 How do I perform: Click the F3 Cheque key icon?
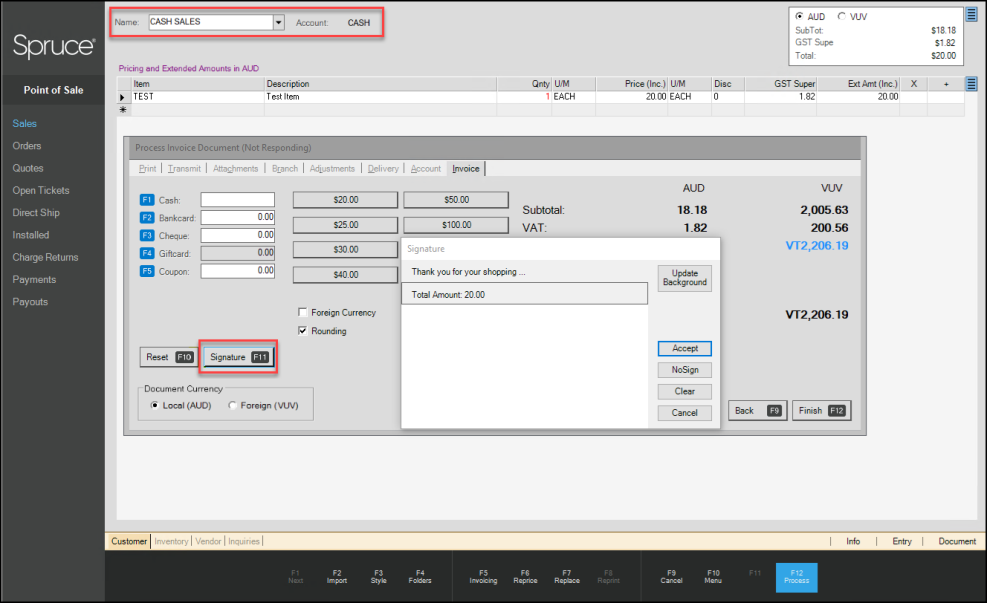click(147, 235)
